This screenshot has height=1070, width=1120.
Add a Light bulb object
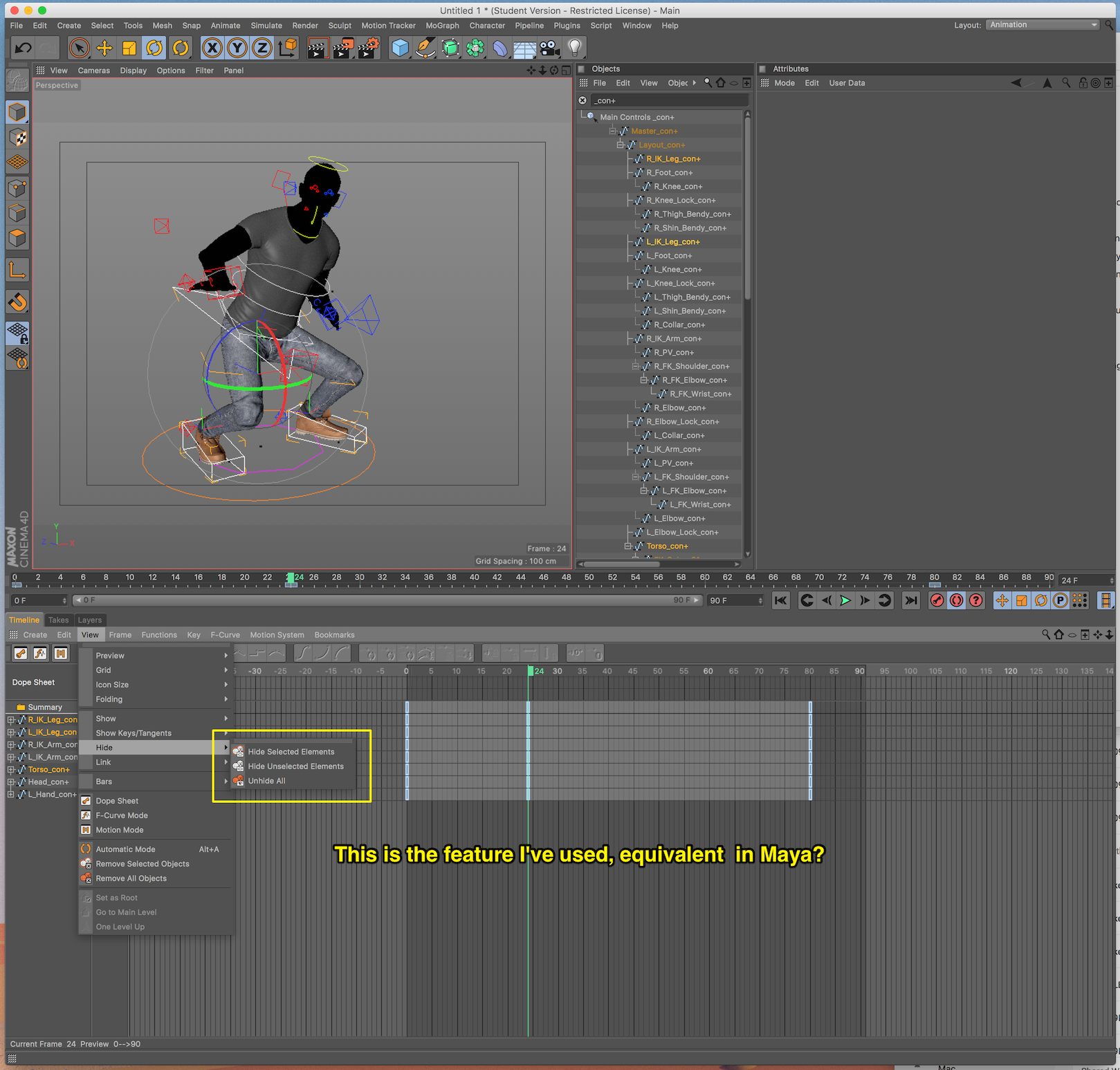click(x=575, y=48)
